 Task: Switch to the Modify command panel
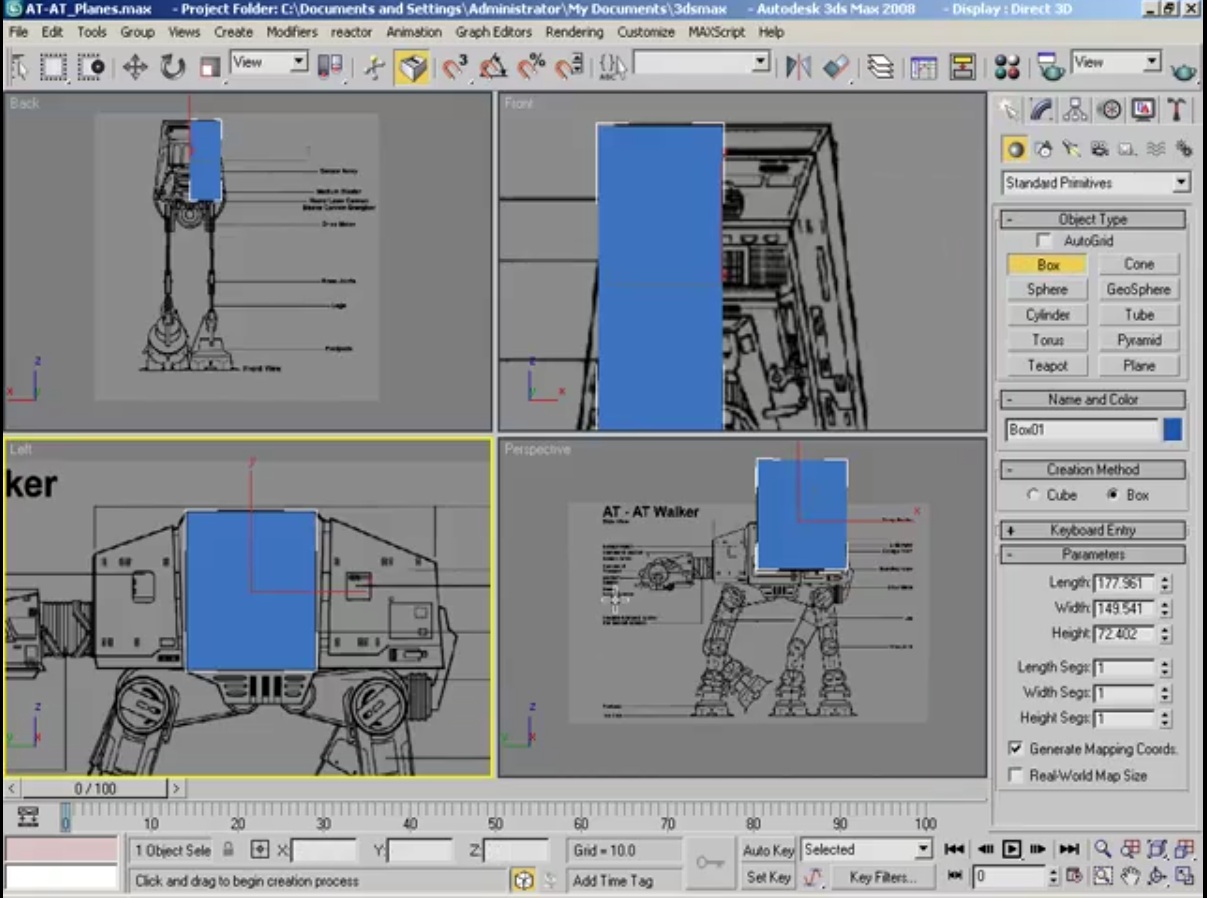(1042, 109)
